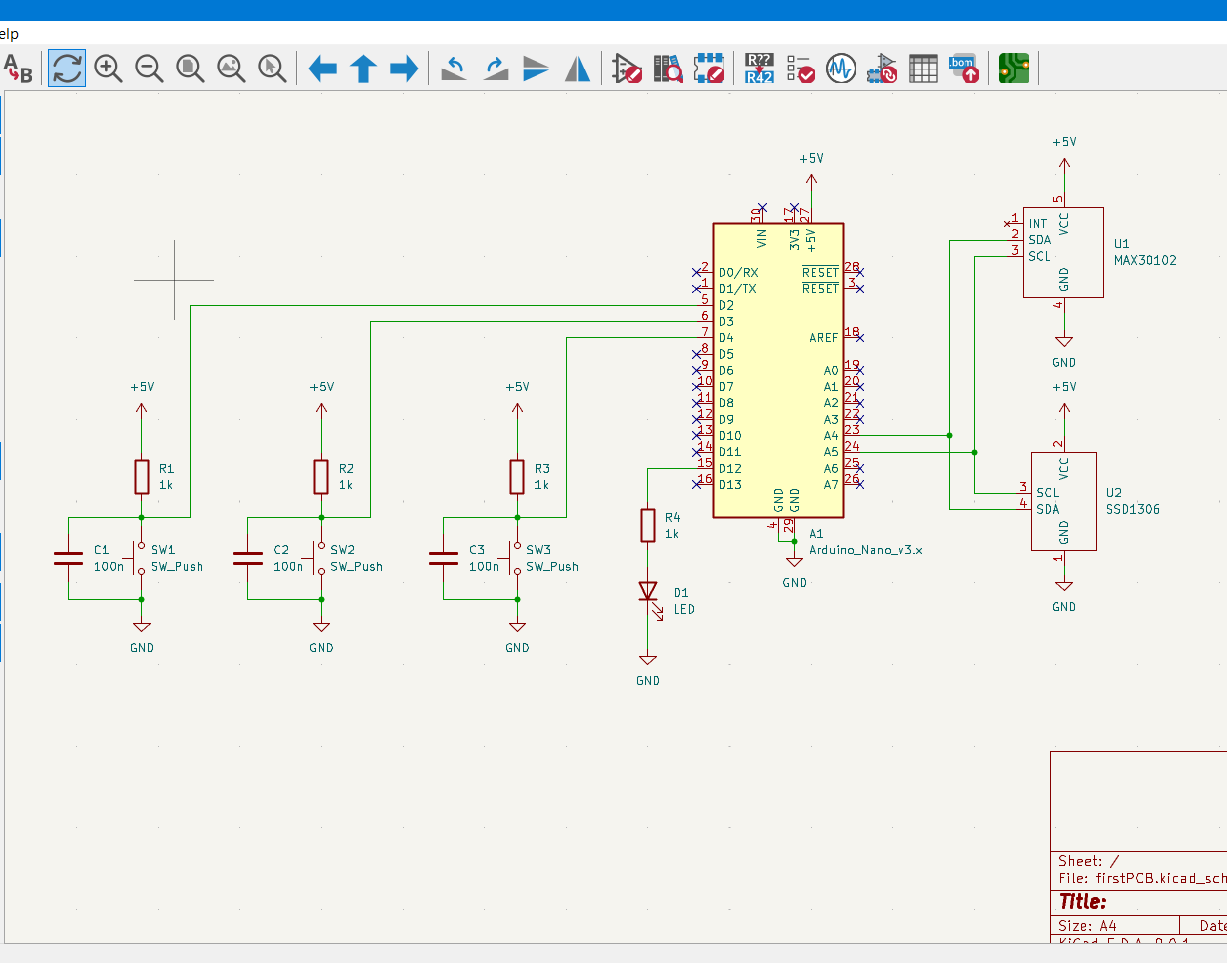Image resolution: width=1227 pixels, height=963 pixels.
Task: Open the Footprint Editor
Action: click(709, 69)
